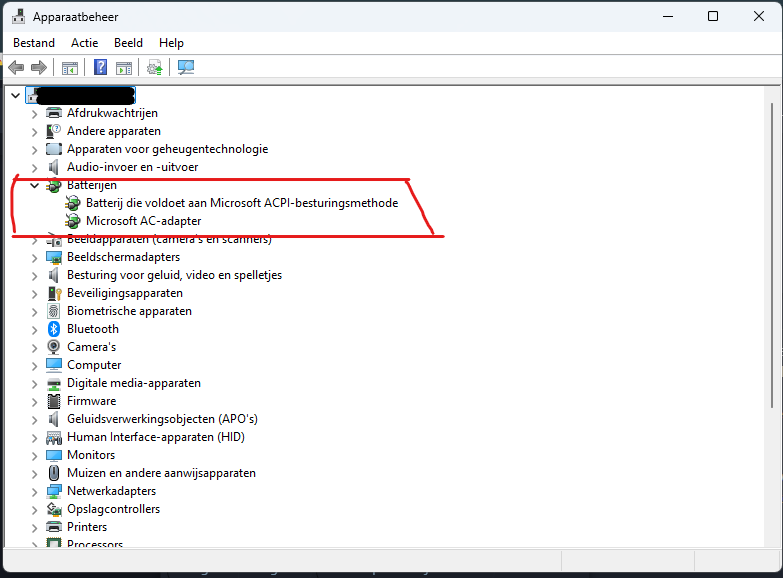Open the blue Help question mark icon
The image size is (783, 578).
pos(100,67)
